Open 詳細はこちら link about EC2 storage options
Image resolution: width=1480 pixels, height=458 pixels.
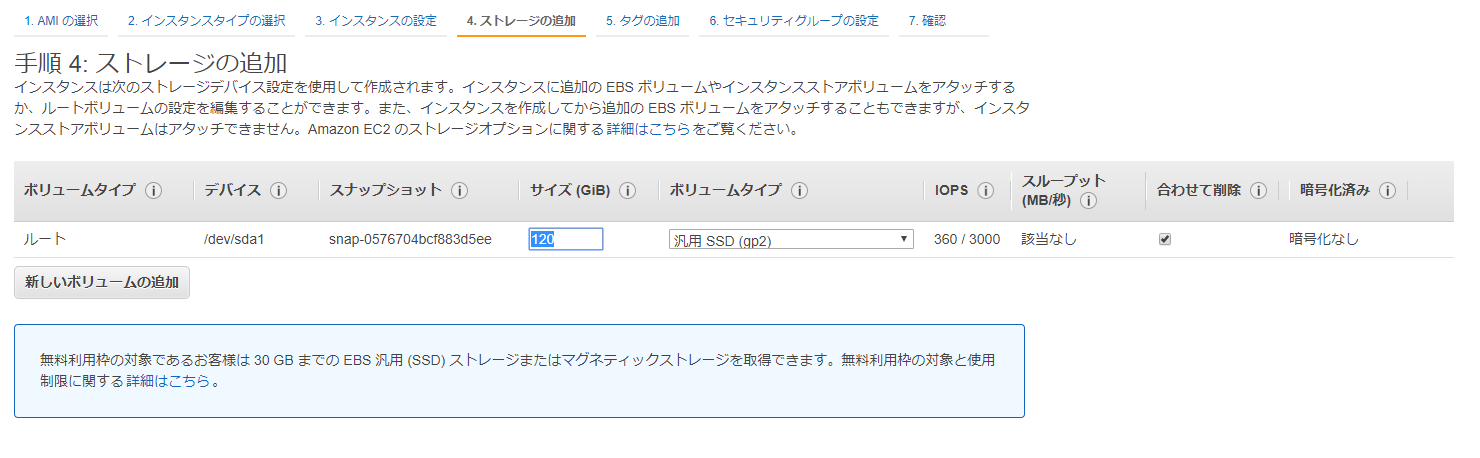click(x=648, y=130)
